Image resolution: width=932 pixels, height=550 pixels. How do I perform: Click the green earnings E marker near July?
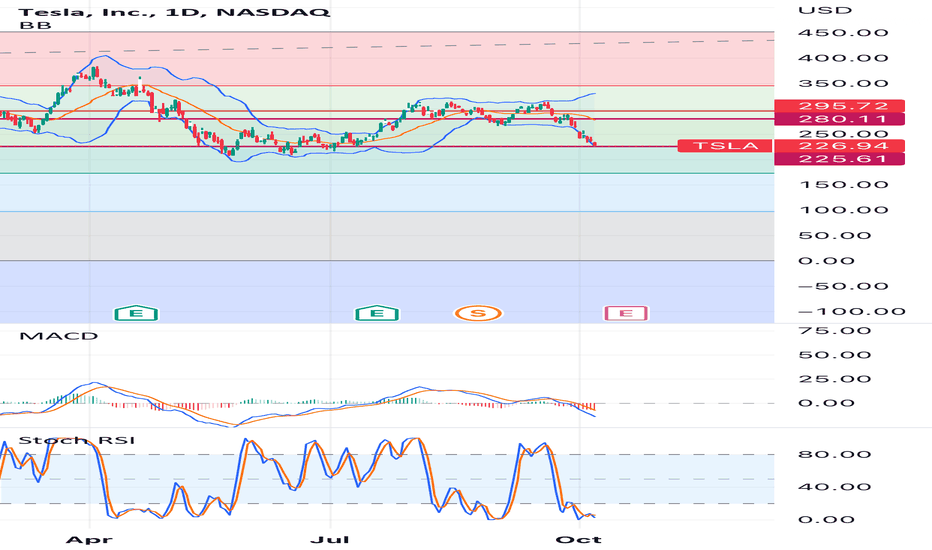tap(377, 313)
